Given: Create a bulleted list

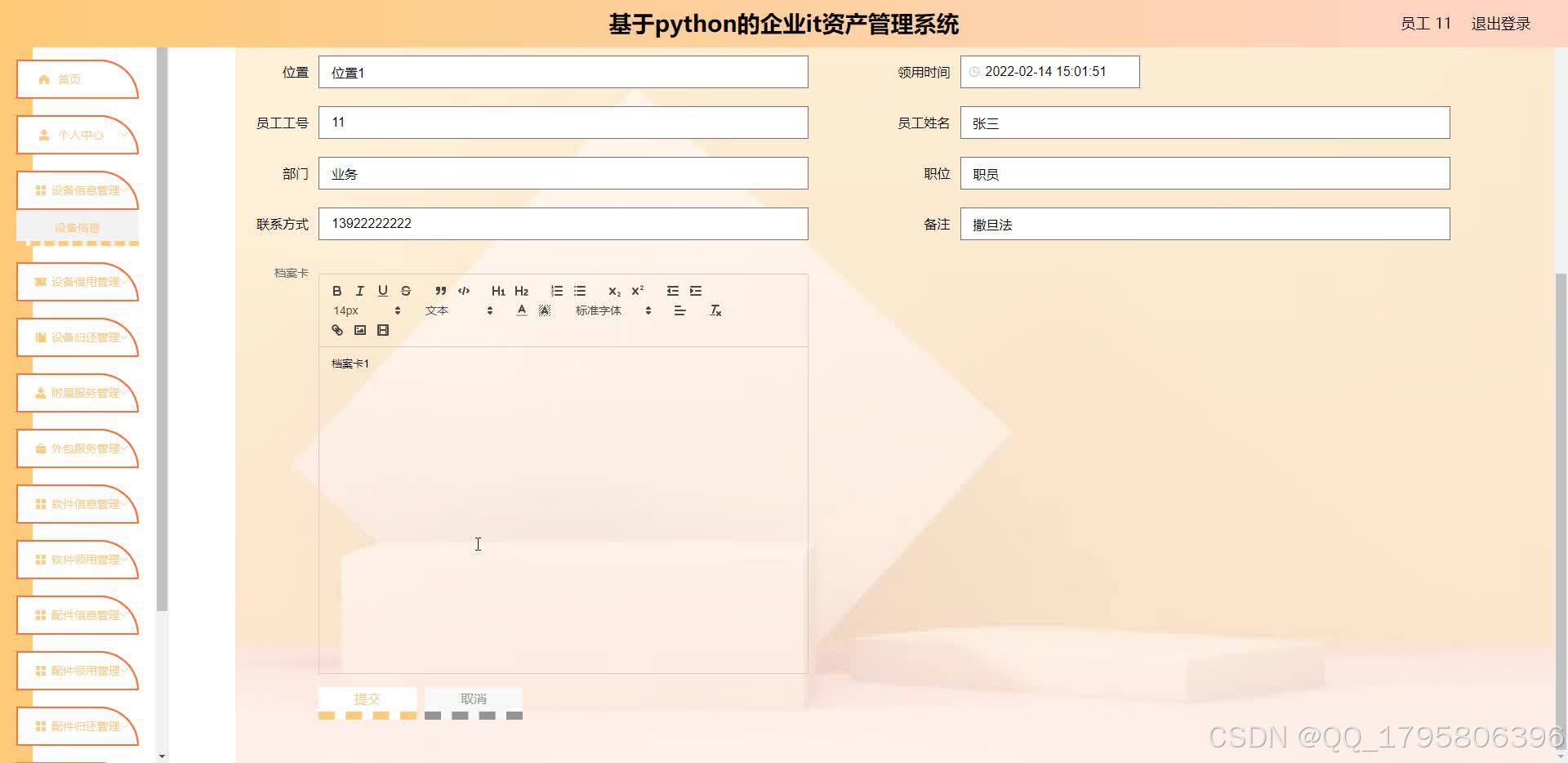Looking at the screenshot, I should (580, 291).
